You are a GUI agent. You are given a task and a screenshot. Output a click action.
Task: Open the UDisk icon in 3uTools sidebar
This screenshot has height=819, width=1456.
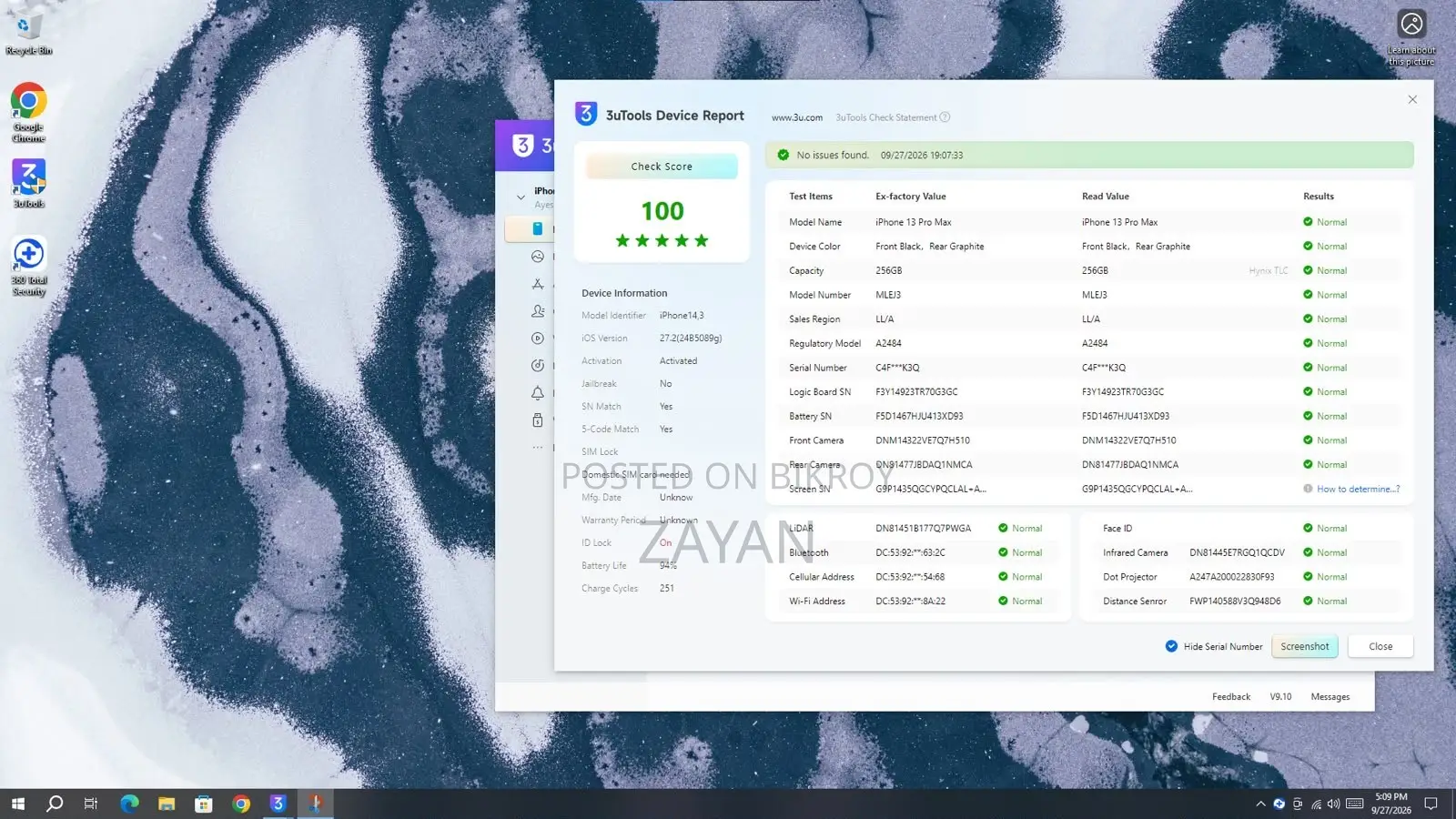point(538,420)
